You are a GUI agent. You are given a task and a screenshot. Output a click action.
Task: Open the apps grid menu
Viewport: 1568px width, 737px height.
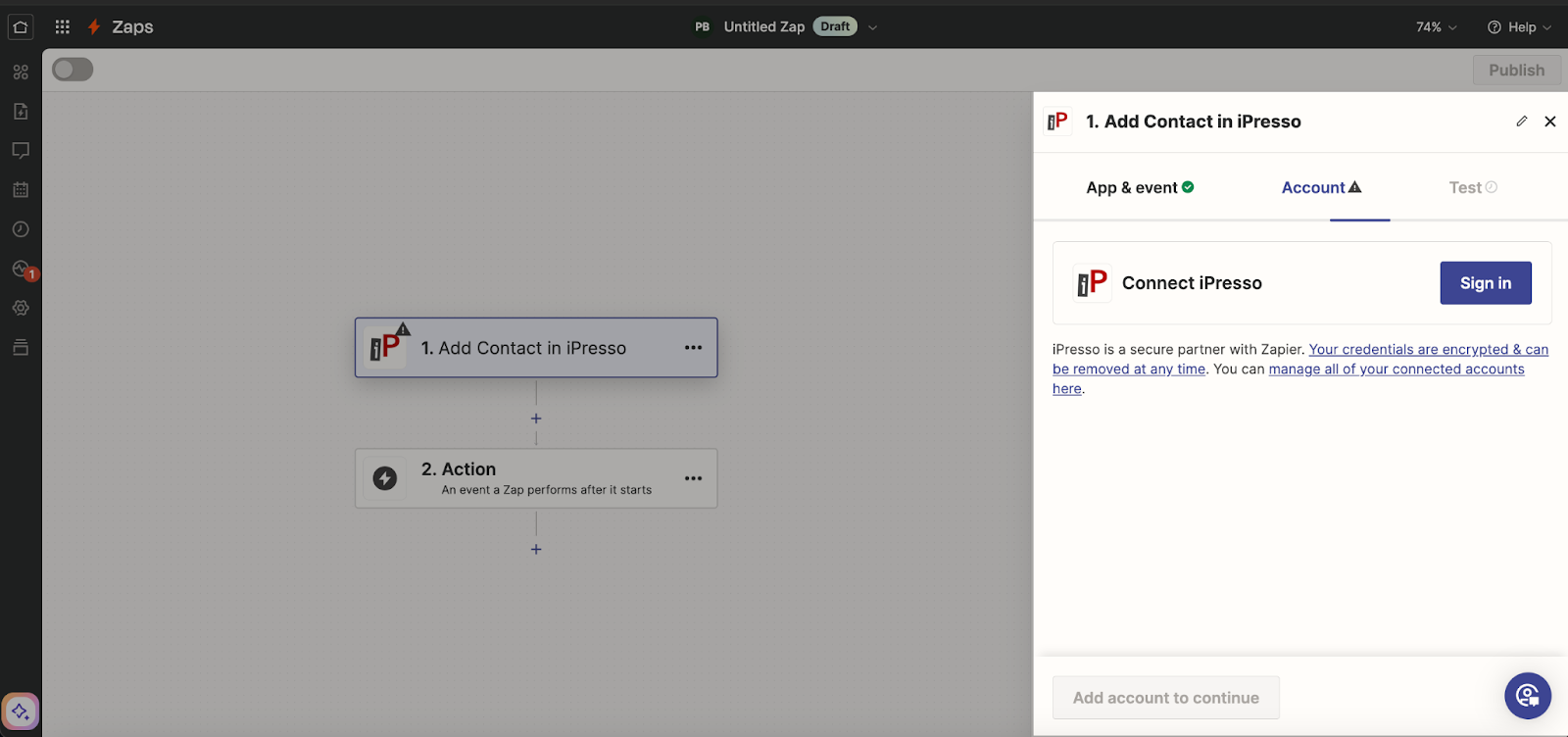(x=63, y=27)
